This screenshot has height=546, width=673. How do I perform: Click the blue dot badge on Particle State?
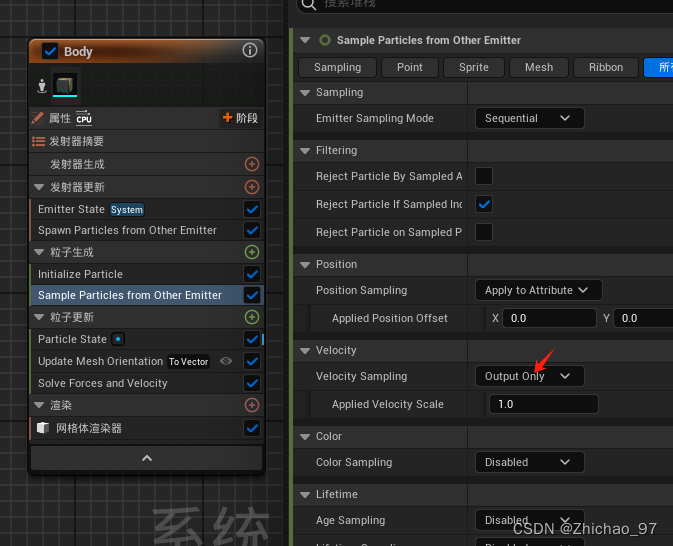[118, 339]
